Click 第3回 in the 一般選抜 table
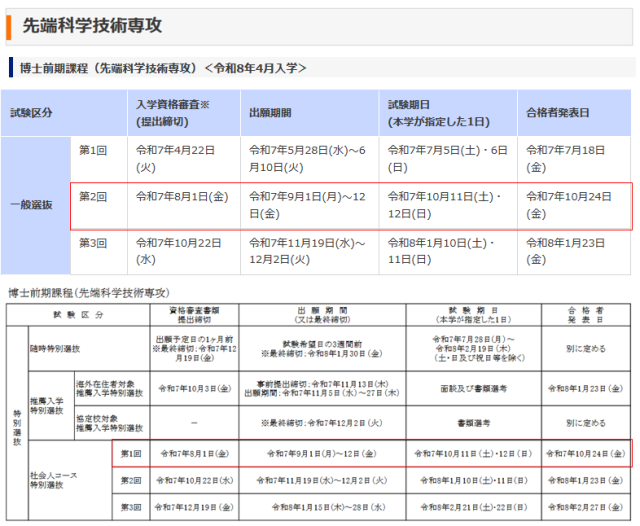This screenshot has height=526, width=640. coord(93,242)
